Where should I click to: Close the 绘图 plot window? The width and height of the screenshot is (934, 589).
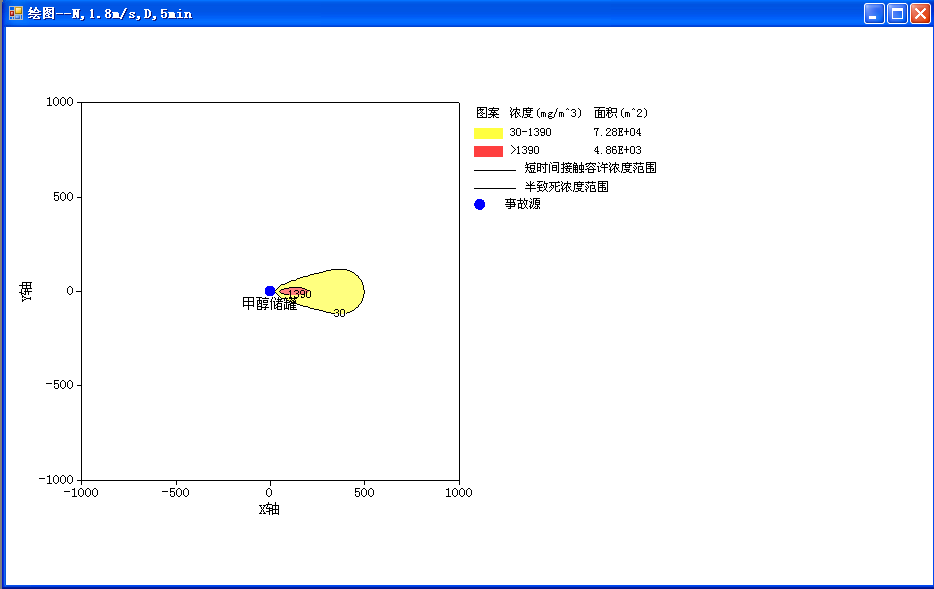click(x=920, y=14)
